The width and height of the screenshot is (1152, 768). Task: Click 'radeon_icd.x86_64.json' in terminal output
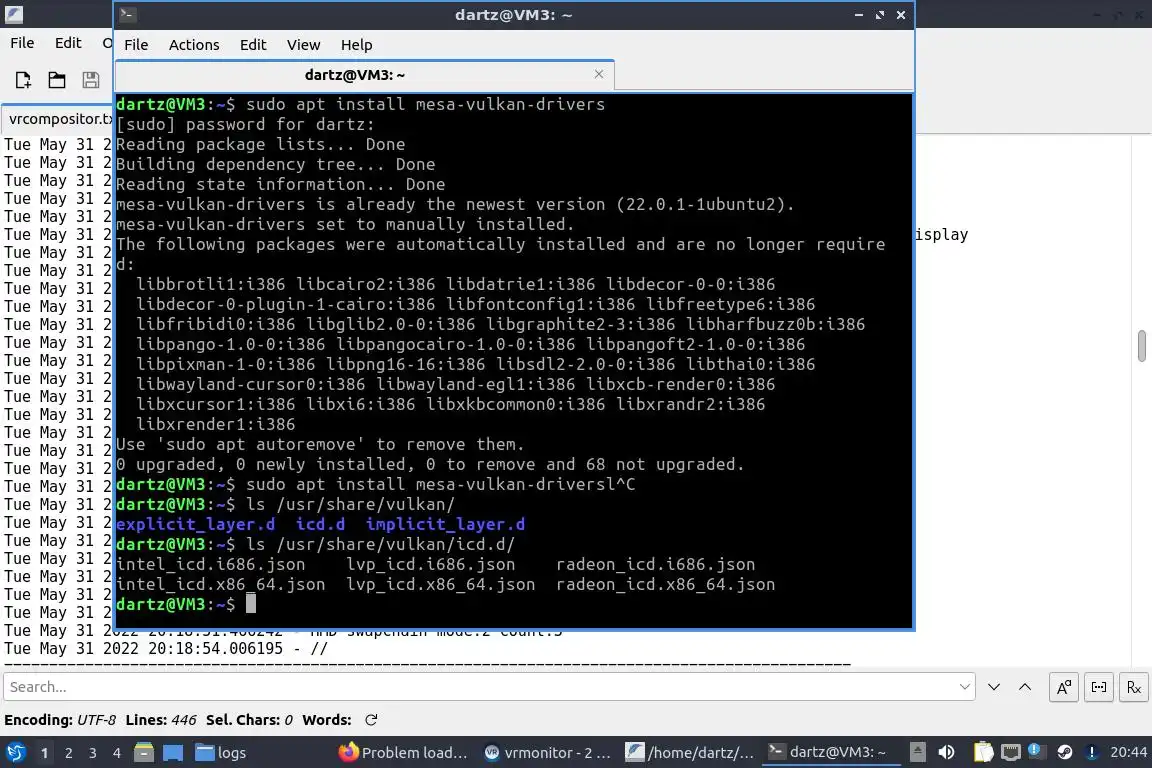click(666, 584)
